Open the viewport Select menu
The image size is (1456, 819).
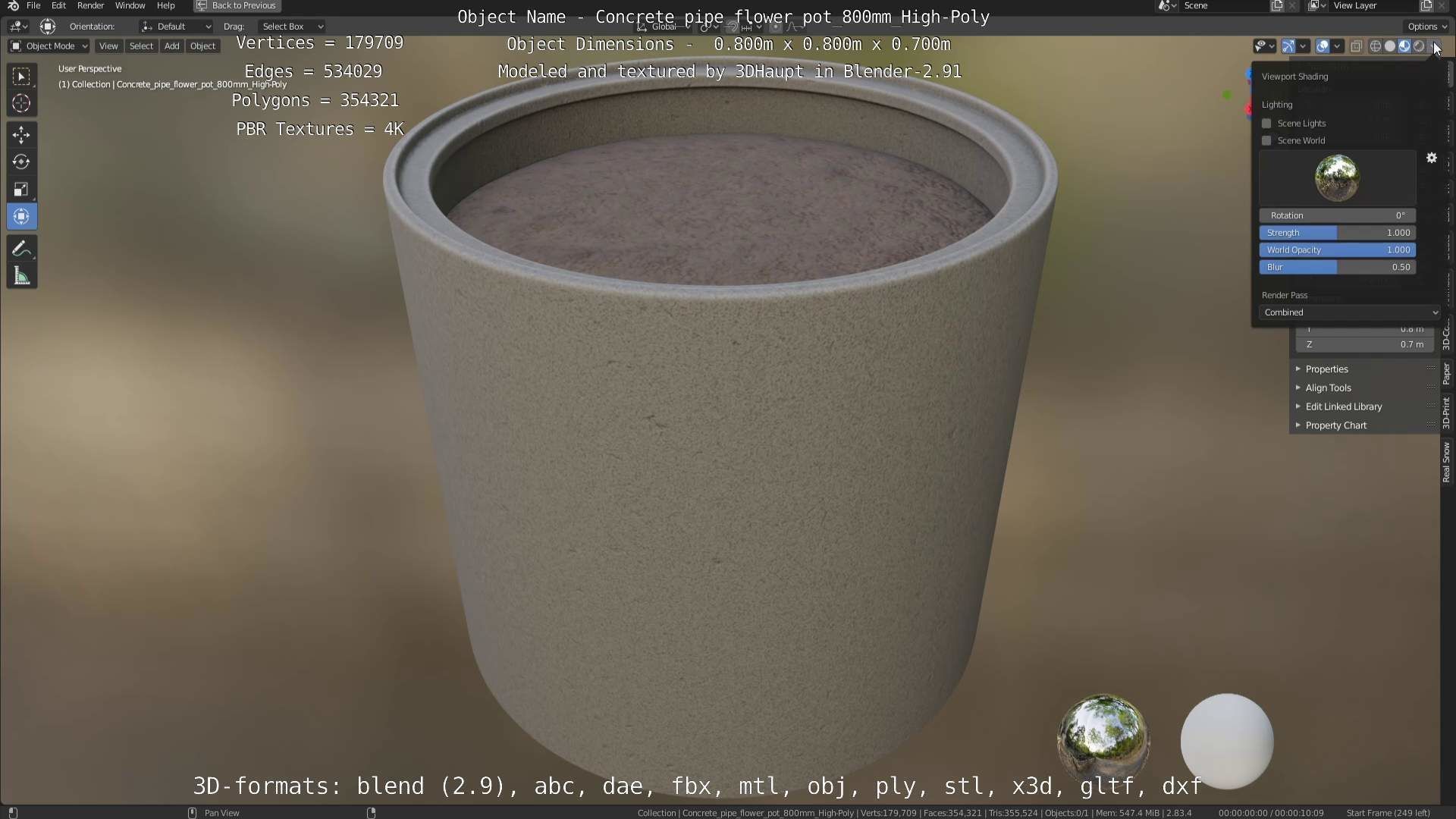(141, 46)
